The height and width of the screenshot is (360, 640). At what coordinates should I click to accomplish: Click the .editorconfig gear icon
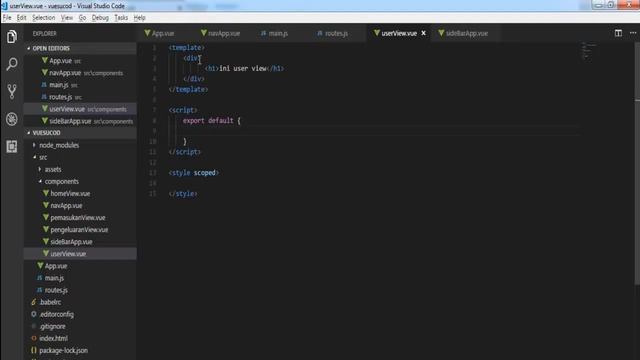point(34,314)
